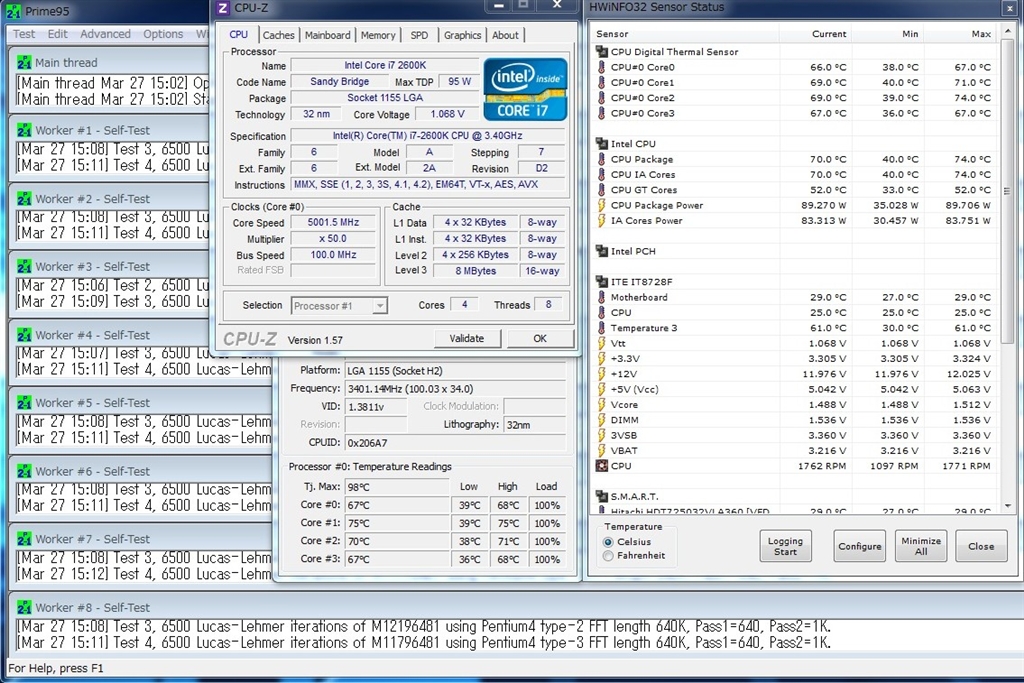Click the VID field showing 1.3811v
1024x683 pixels.
tap(376, 407)
